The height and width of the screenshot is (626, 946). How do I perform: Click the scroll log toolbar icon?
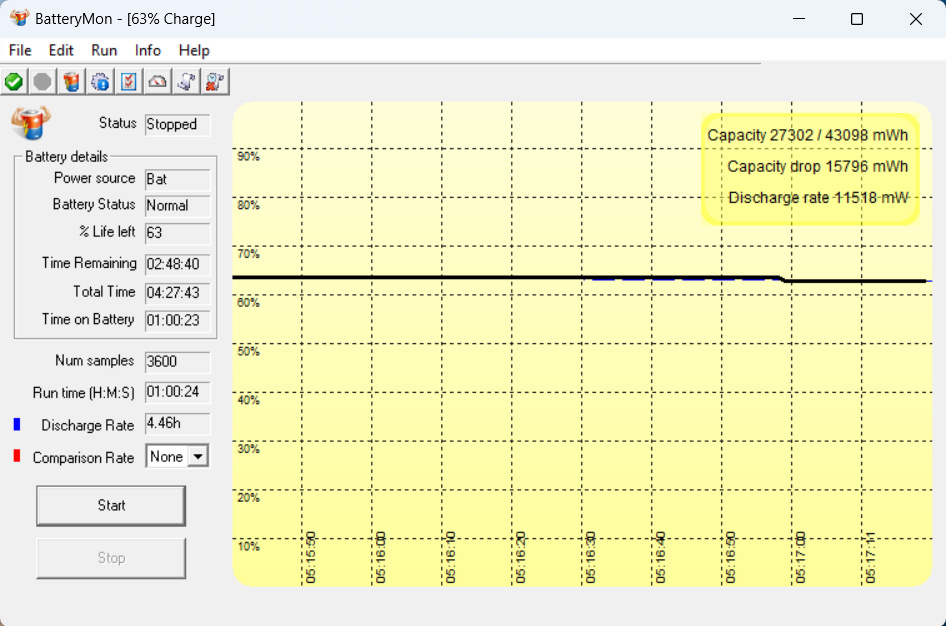[x=187, y=82]
